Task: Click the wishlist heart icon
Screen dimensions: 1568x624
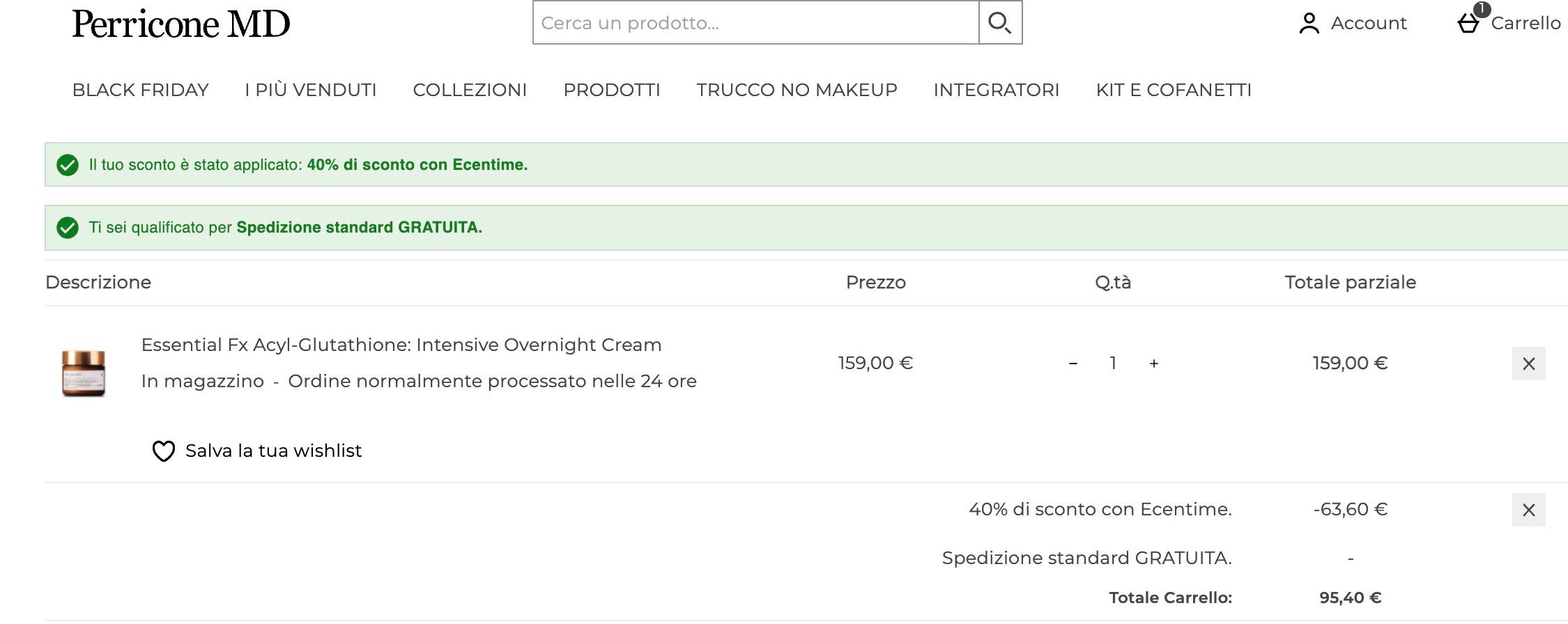Action: [x=164, y=451]
